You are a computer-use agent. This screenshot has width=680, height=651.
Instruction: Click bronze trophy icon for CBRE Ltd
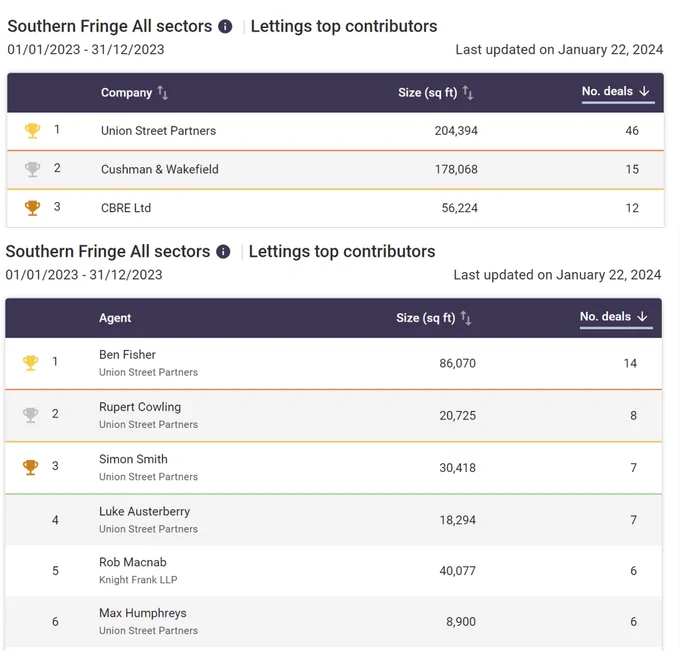(33, 208)
